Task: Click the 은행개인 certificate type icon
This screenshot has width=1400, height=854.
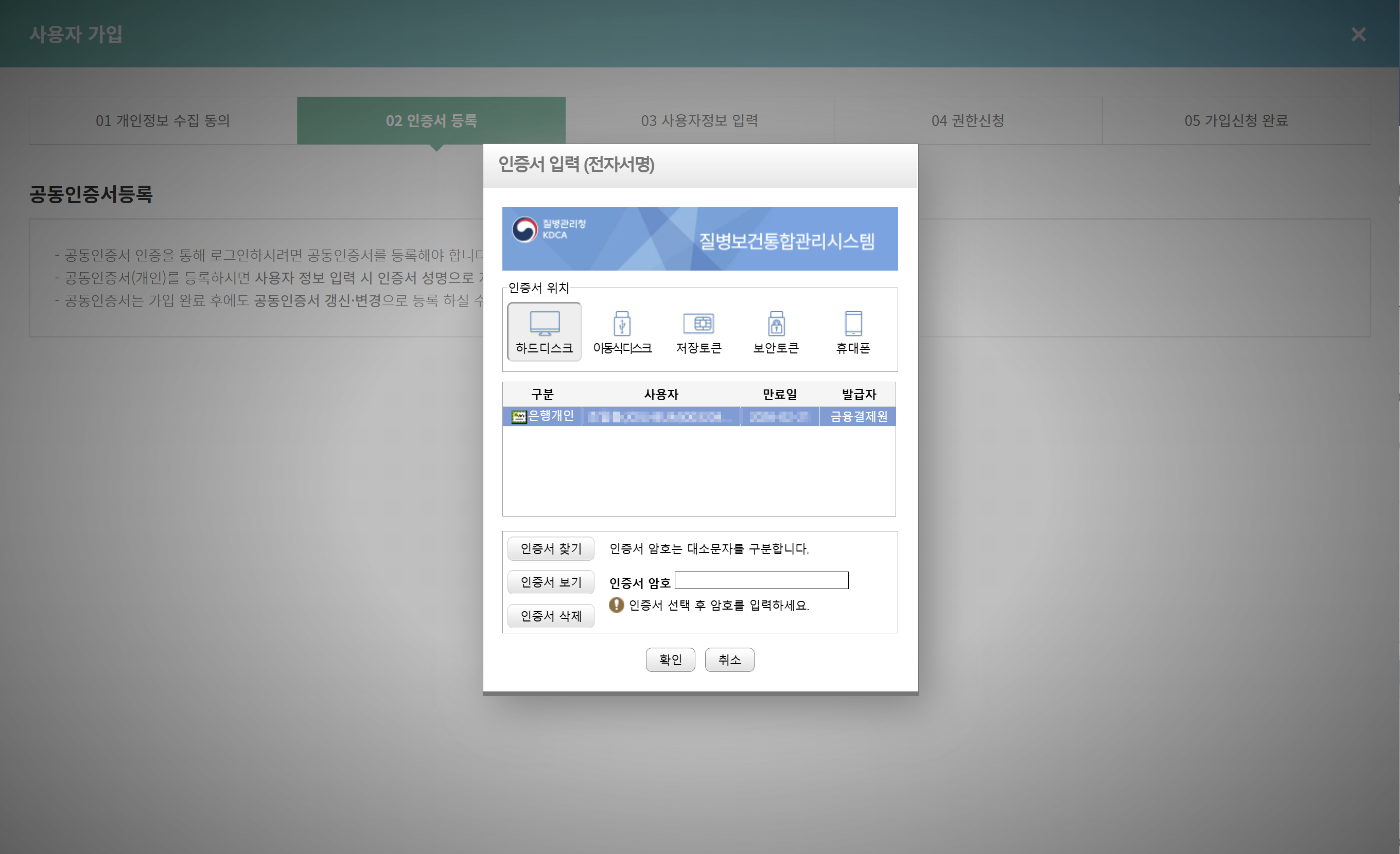Action: coord(519,416)
